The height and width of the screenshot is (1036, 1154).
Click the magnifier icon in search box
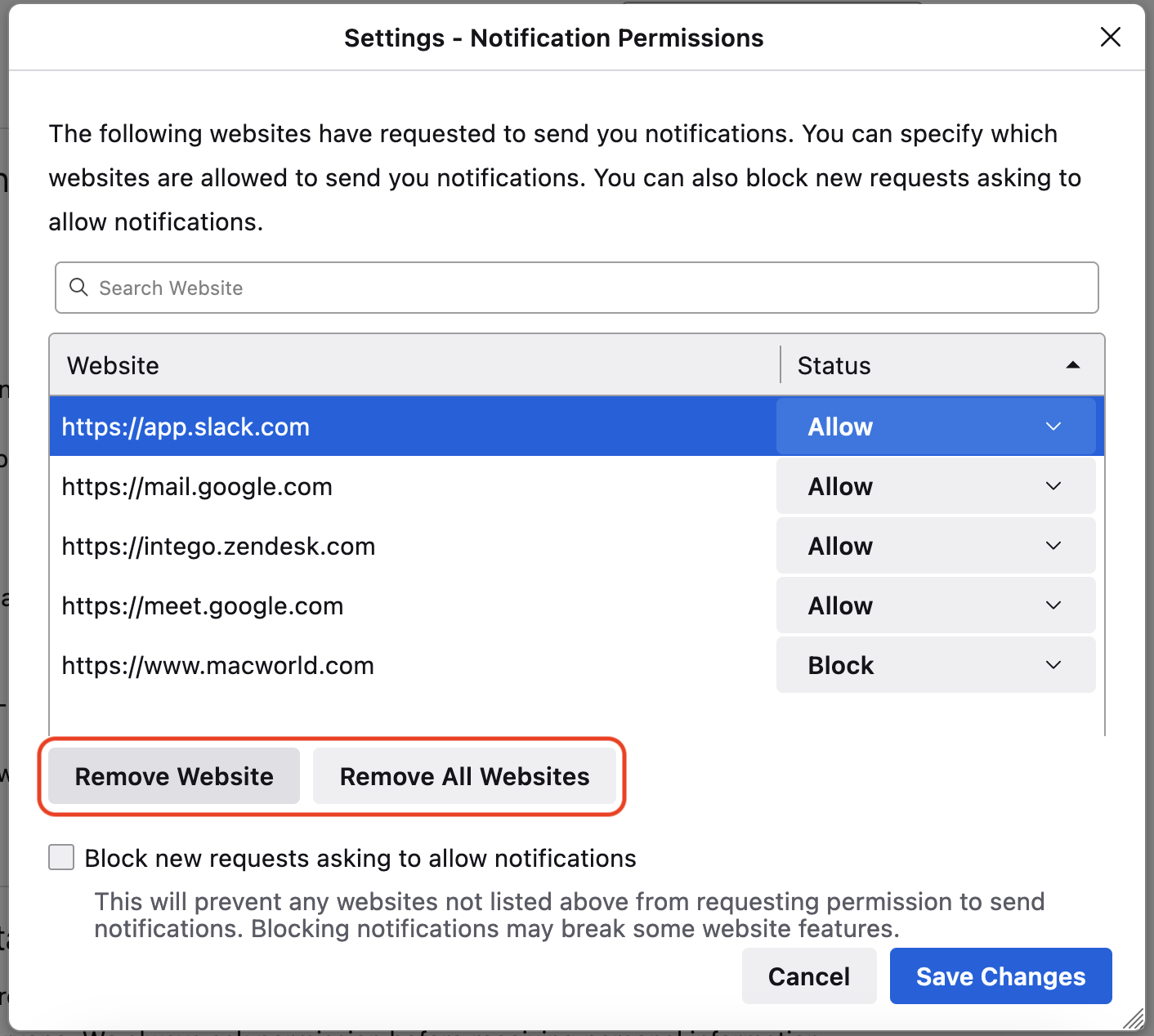78,288
